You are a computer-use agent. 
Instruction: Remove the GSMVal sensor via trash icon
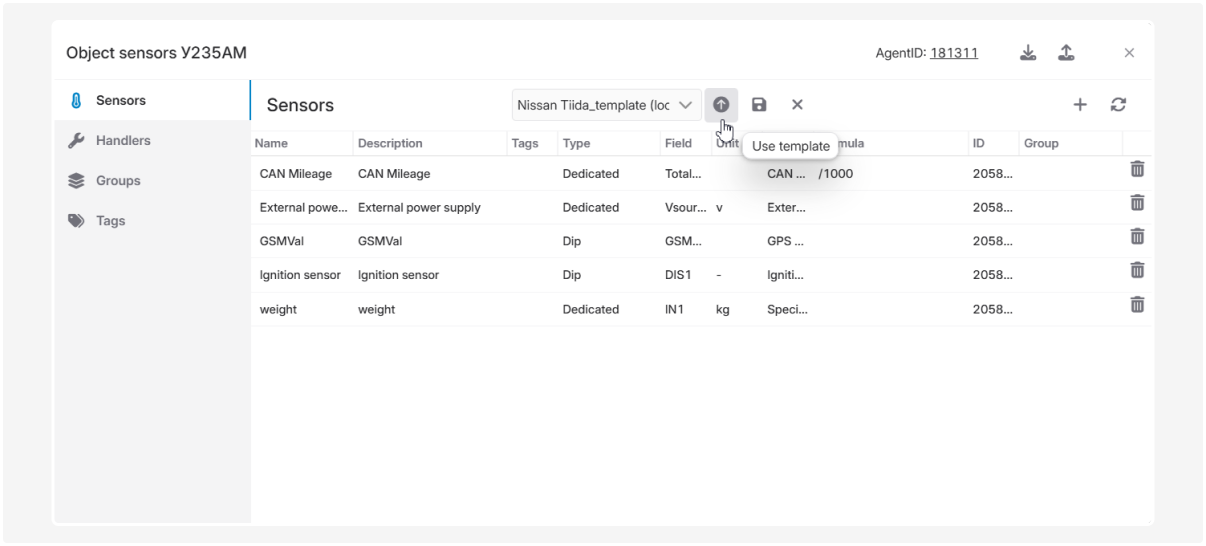(1137, 237)
